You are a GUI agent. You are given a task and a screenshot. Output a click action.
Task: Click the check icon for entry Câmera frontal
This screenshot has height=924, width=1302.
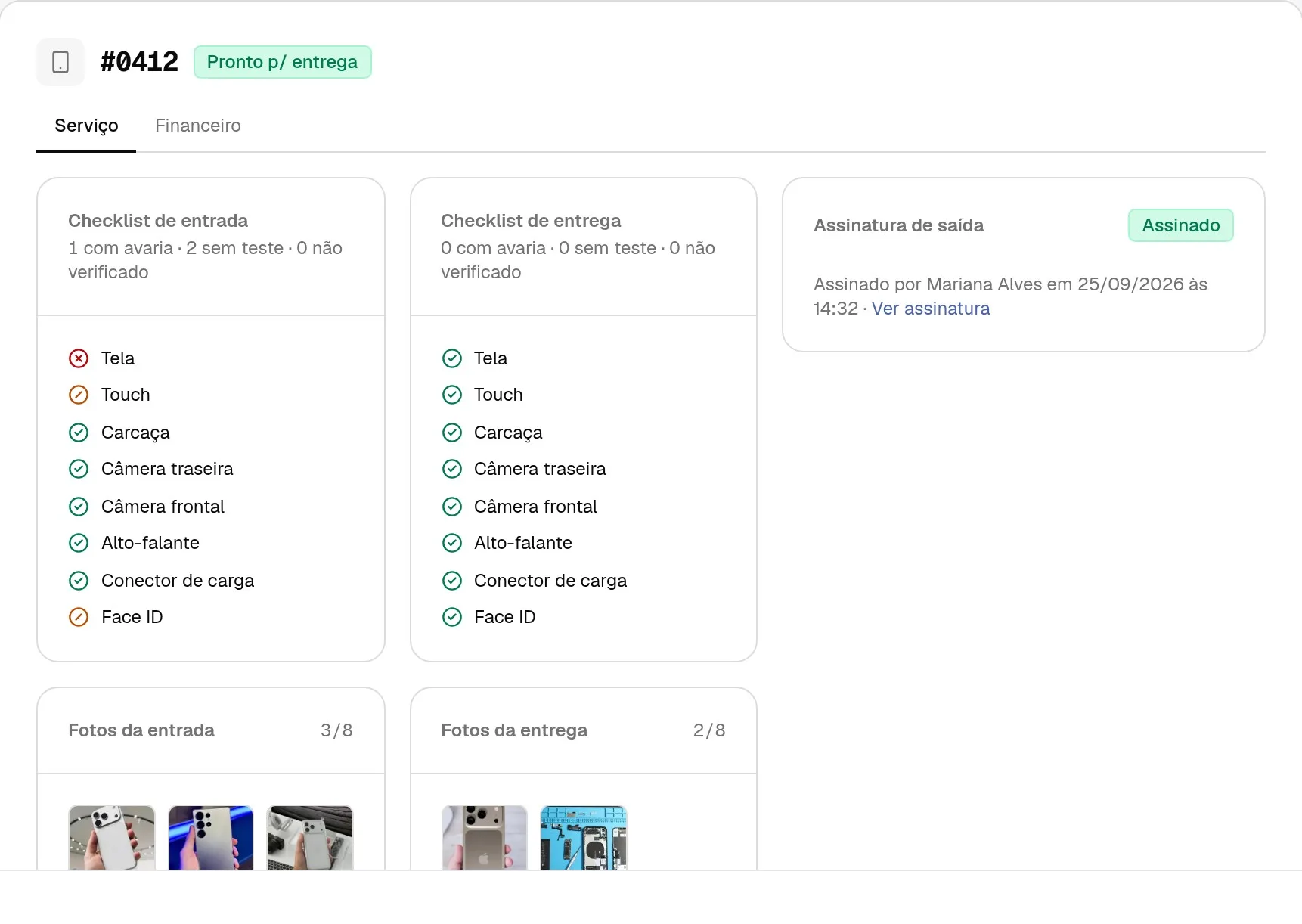pyautogui.click(x=79, y=507)
